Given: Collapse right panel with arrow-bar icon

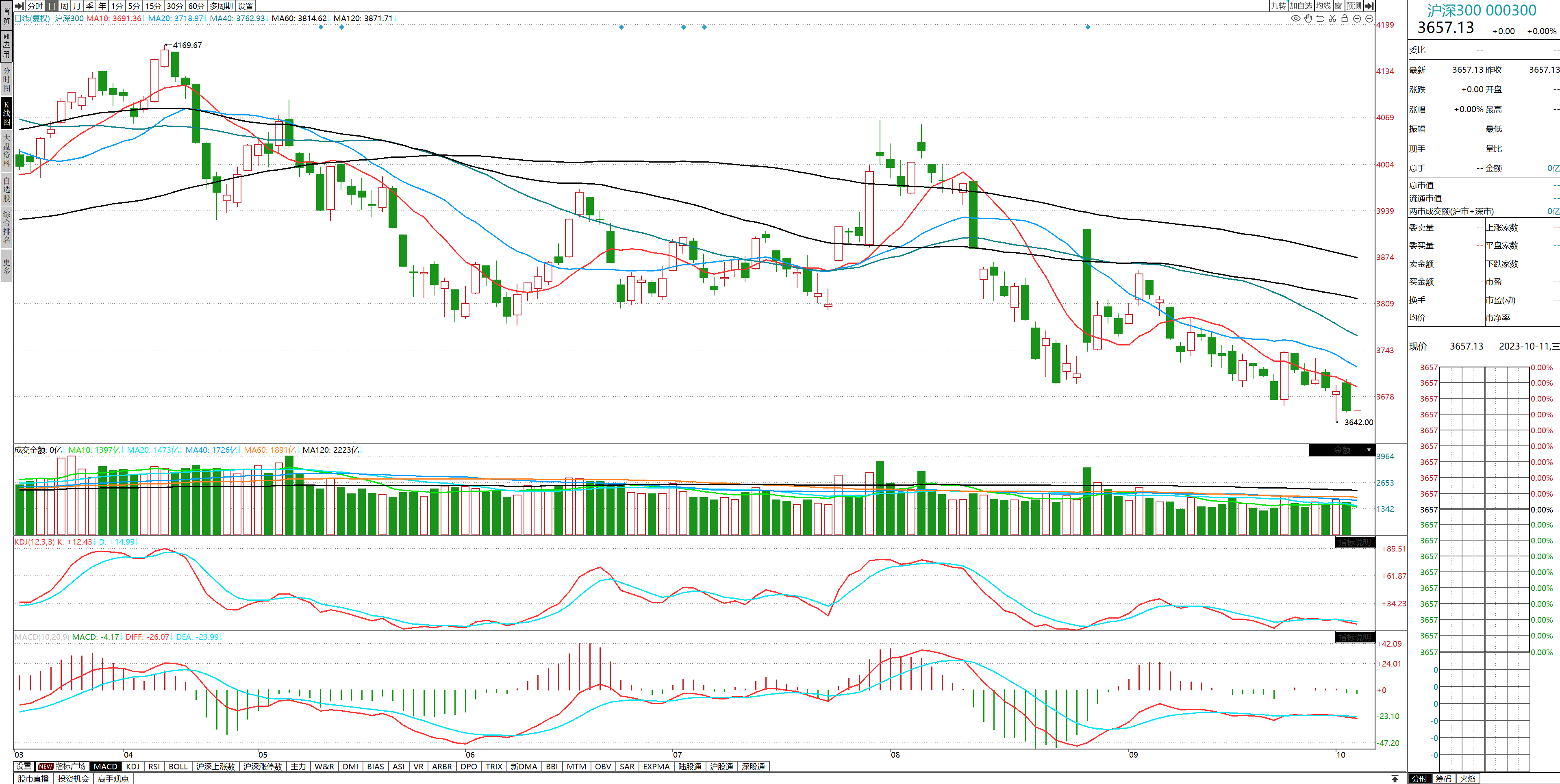Looking at the screenshot, I should tap(1369, 5).
